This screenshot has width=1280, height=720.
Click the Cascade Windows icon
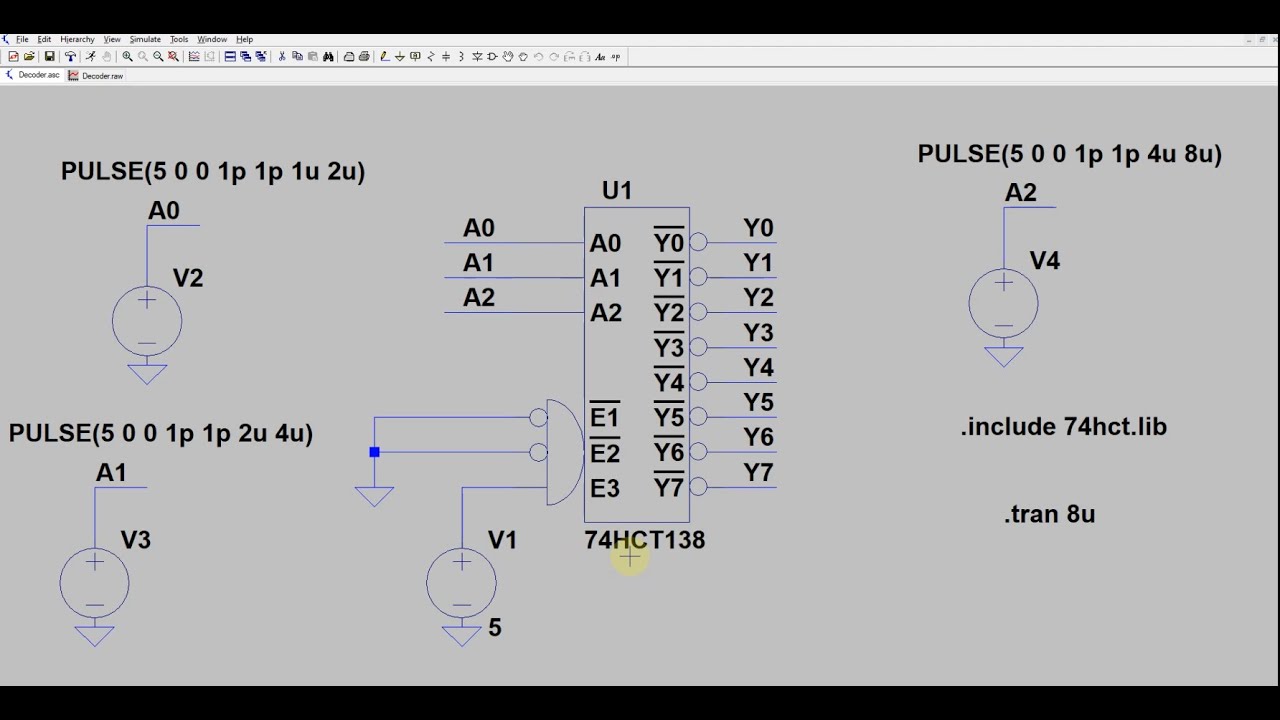tap(245, 57)
